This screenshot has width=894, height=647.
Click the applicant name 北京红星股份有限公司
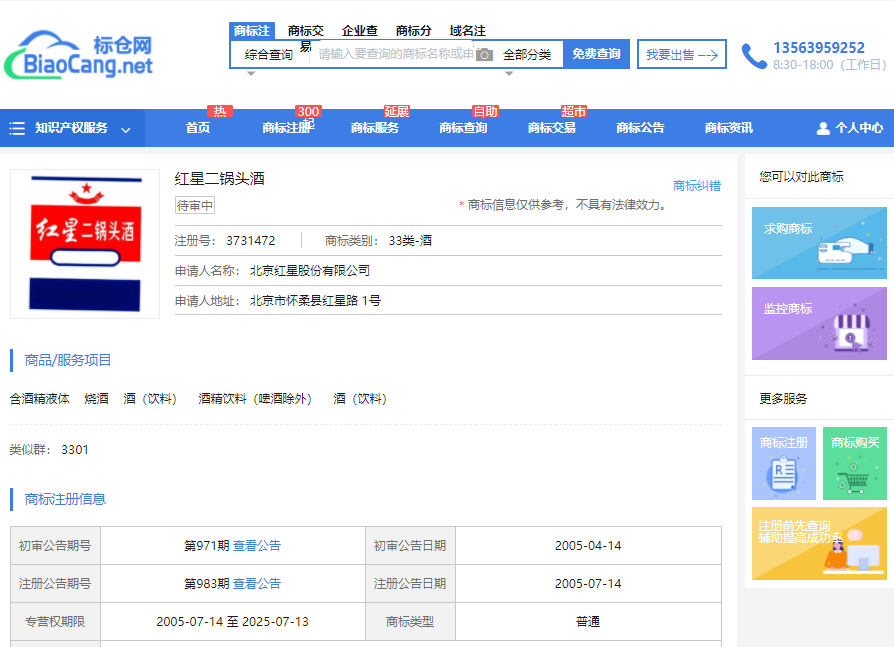pyautogui.click(x=310, y=271)
